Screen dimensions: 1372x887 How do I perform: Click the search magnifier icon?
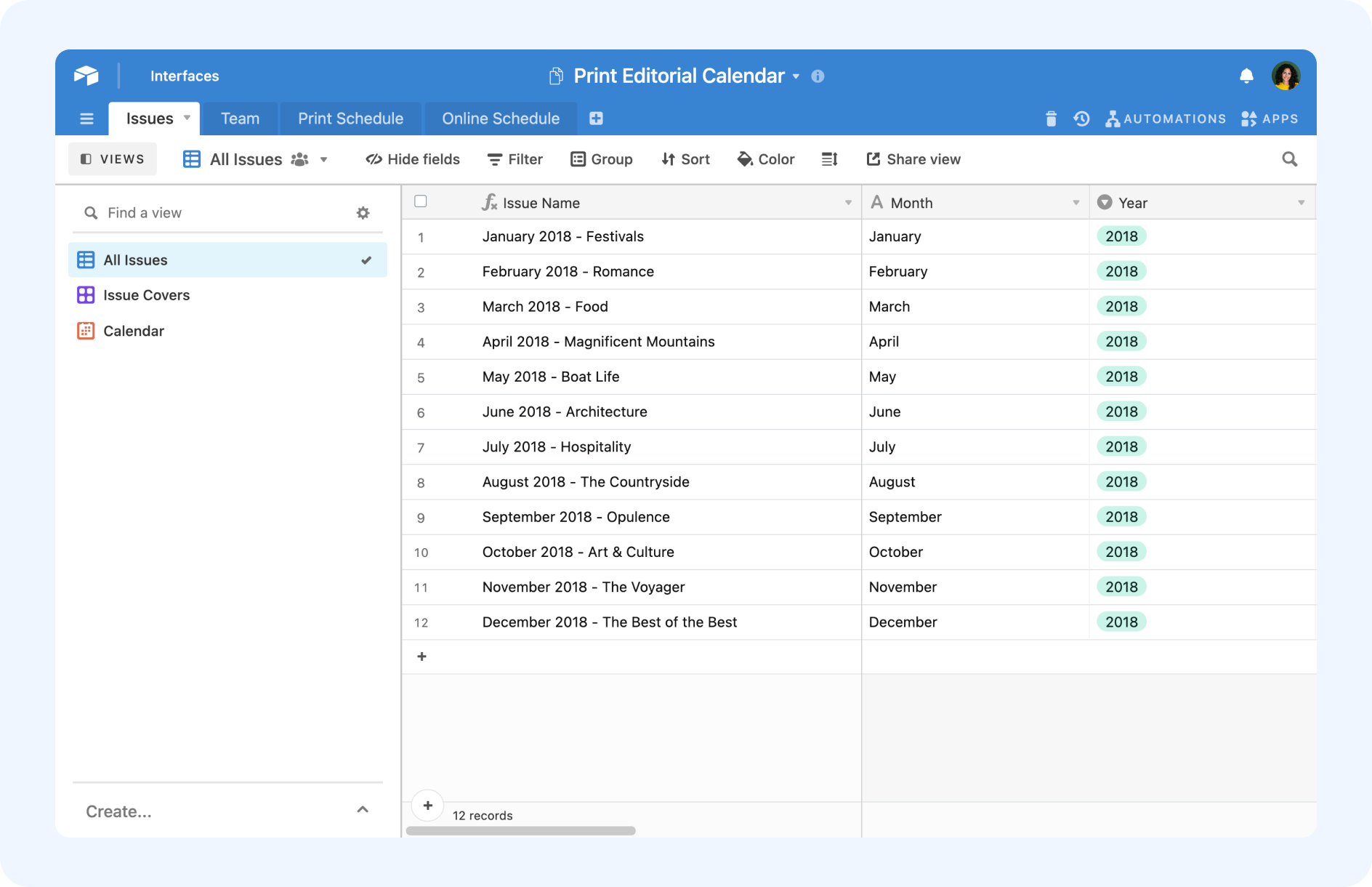pos(1290,159)
